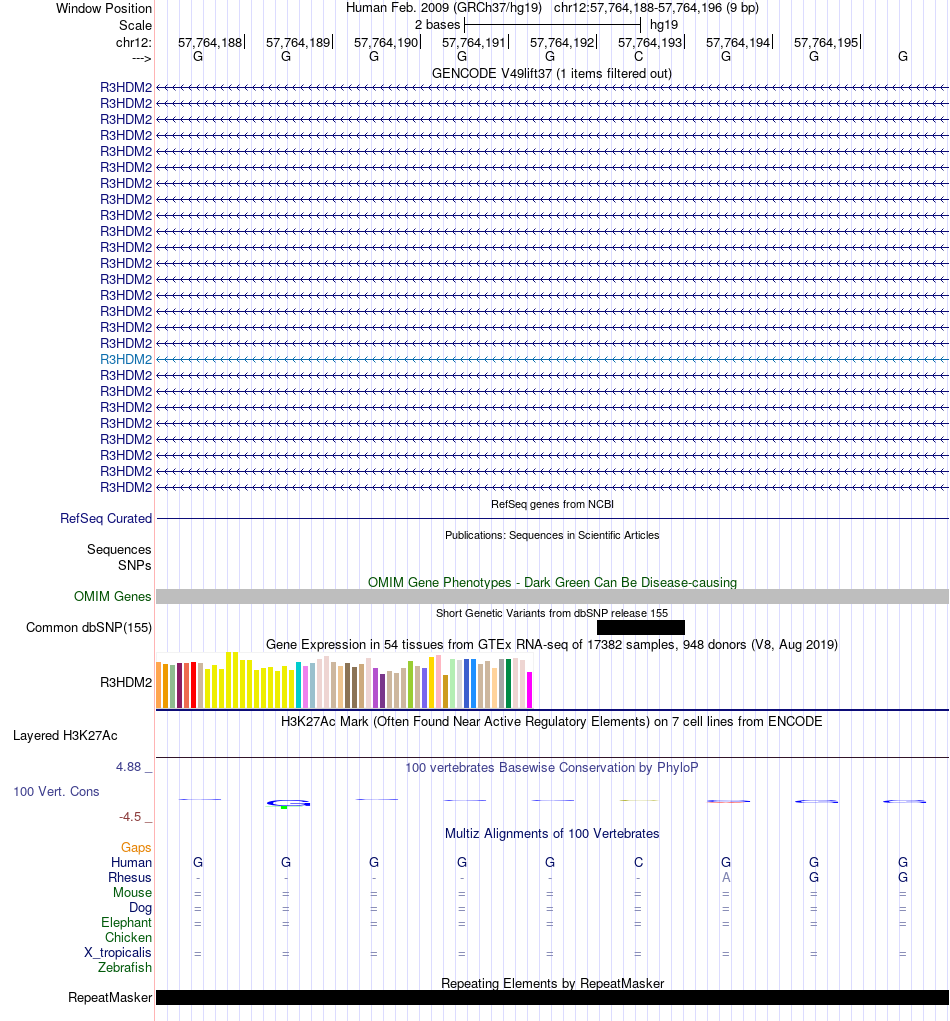Viewport: 950px width, 1021px height.
Task: Click the Gaps row label
Action: [136, 847]
